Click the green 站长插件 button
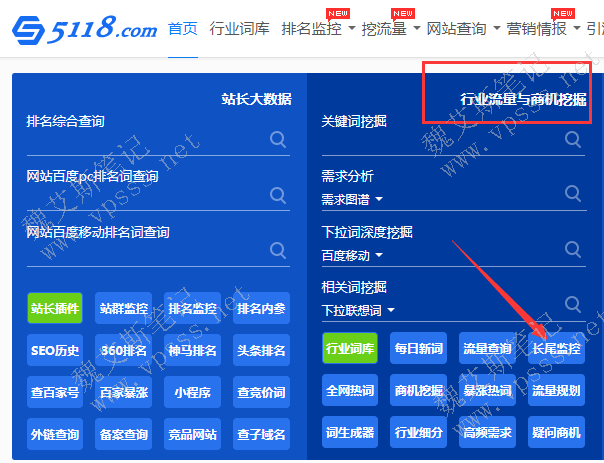 pyautogui.click(x=55, y=309)
